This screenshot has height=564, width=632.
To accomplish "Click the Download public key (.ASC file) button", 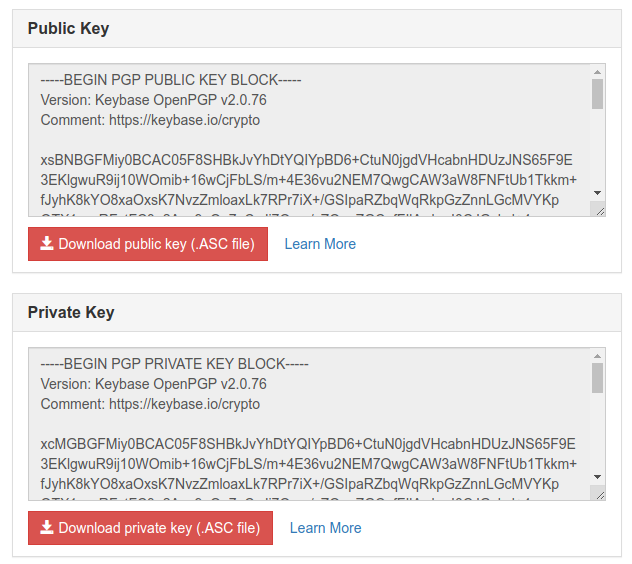I will click(148, 244).
